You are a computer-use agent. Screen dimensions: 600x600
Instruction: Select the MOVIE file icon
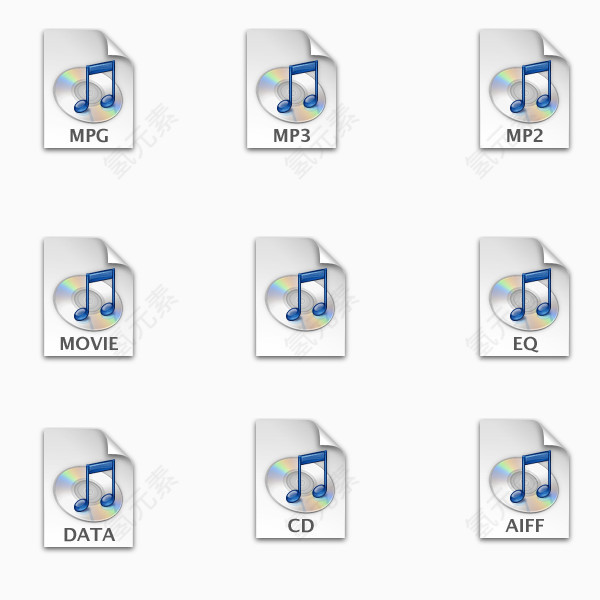point(88,297)
